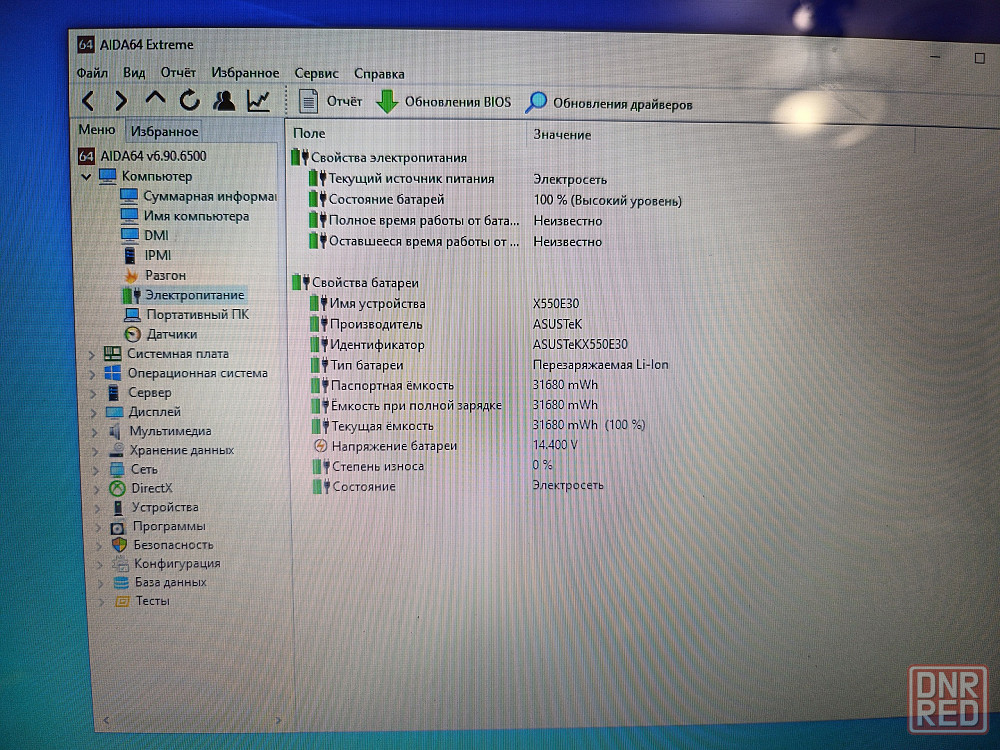This screenshot has height=750, width=1000.
Task: Open the user profile icon in toolbar
Action: (x=224, y=100)
